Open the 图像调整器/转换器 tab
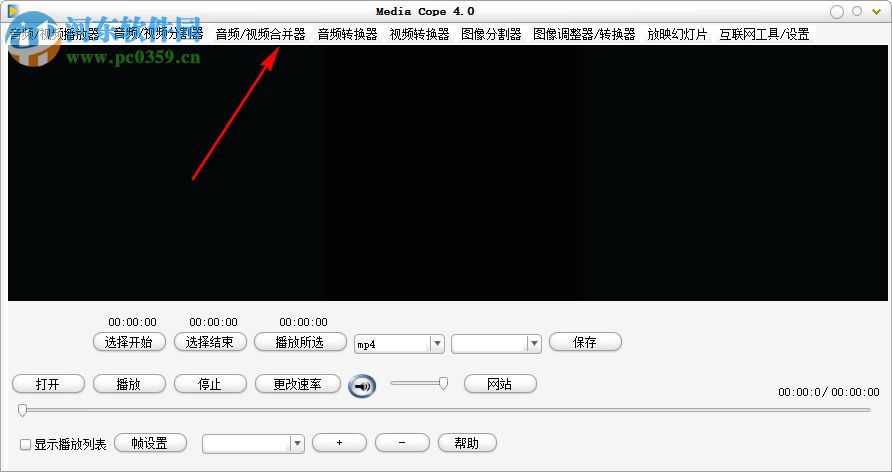 pyautogui.click(x=584, y=34)
